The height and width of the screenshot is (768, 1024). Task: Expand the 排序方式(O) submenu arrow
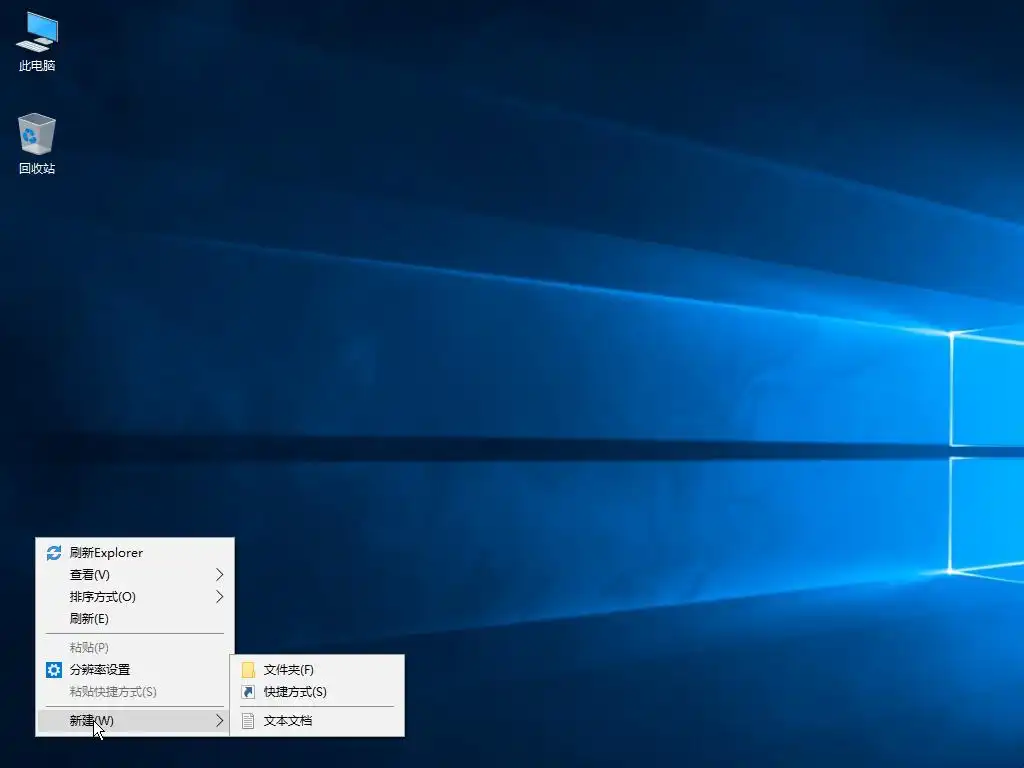click(x=219, y=597)
